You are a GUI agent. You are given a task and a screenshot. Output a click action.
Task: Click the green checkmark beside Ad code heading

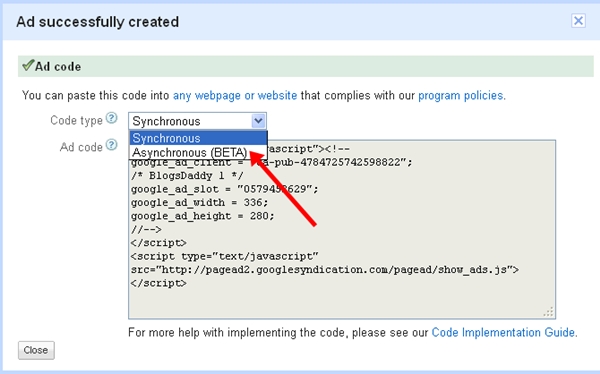coord(28,65)
